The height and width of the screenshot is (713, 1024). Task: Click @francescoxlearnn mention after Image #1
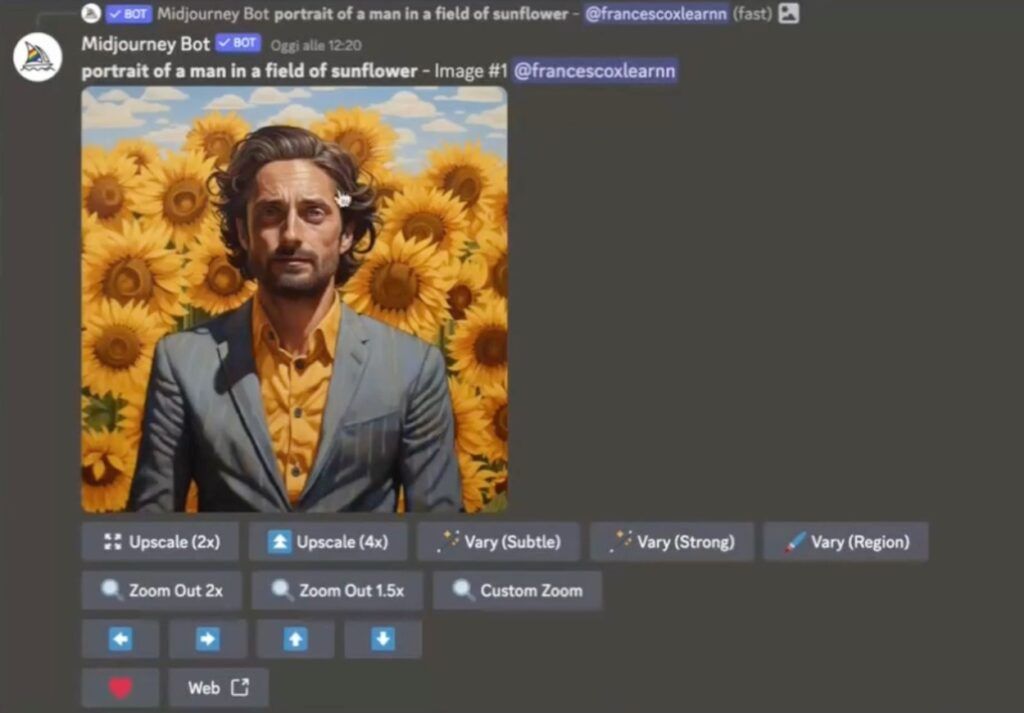(594, 71)
